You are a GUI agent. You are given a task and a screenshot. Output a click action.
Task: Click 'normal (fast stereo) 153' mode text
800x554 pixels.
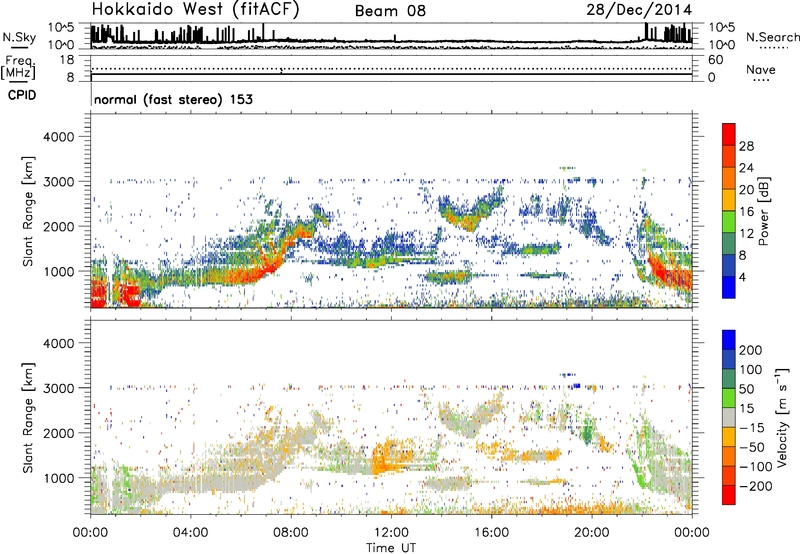coord(173,99)
